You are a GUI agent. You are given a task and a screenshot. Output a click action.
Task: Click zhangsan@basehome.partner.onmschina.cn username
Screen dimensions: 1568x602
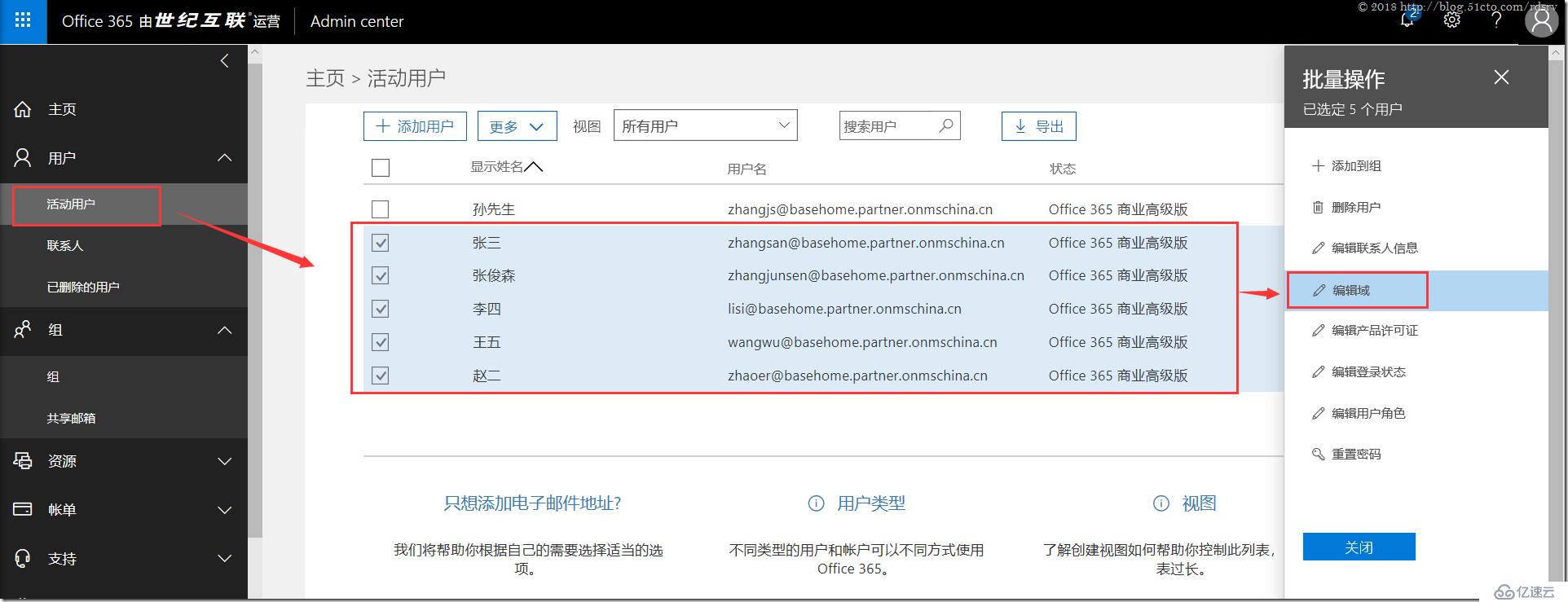click(866, 243)
